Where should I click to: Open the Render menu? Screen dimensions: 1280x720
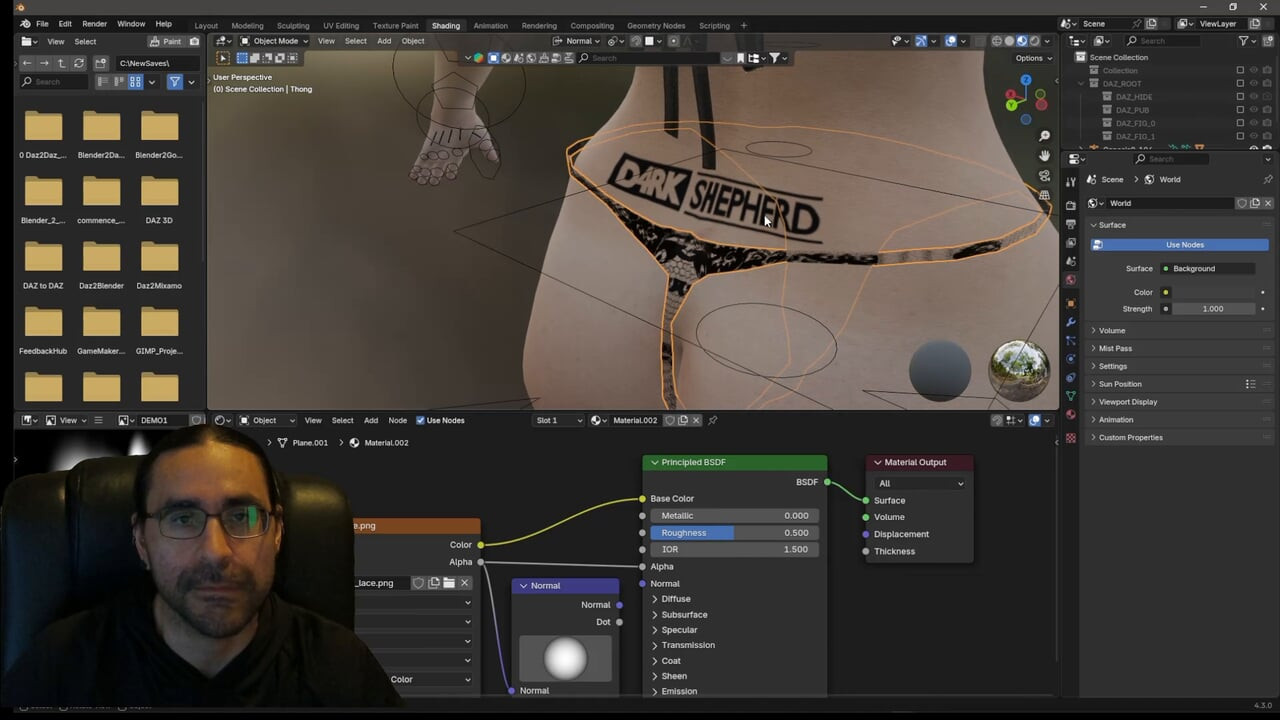tap(94, 24)
